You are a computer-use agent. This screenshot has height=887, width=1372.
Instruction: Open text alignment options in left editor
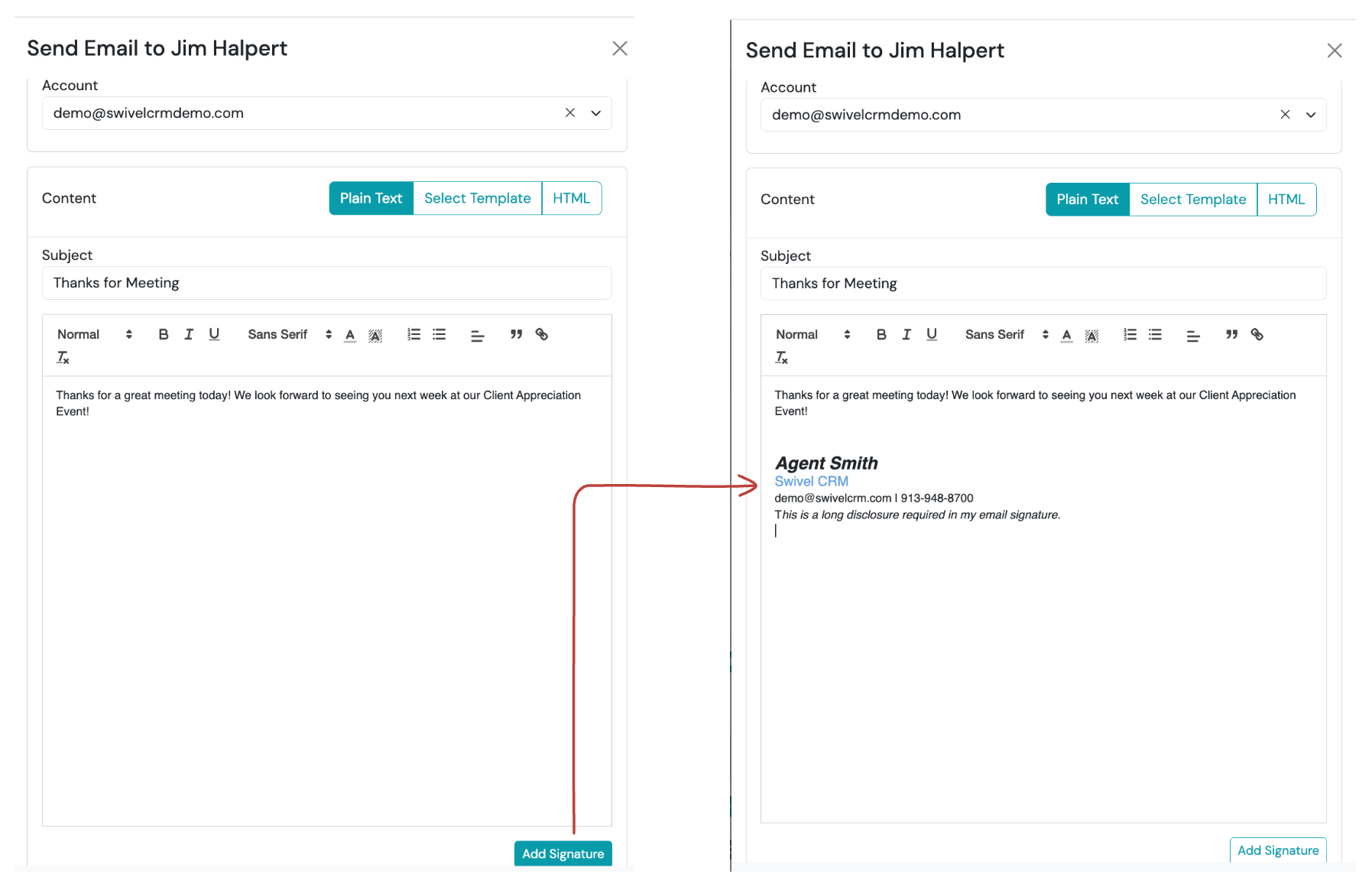pos(477,336)
